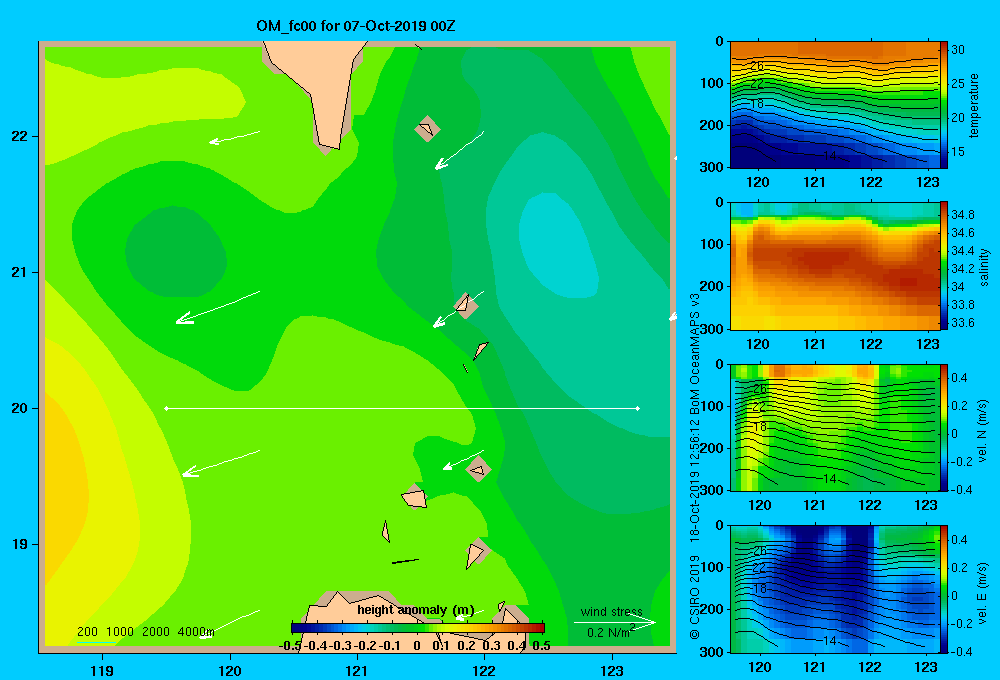Click depth label 300 on salinity panel
Screen dimensions: 1000x680
[x=712, y=329]
